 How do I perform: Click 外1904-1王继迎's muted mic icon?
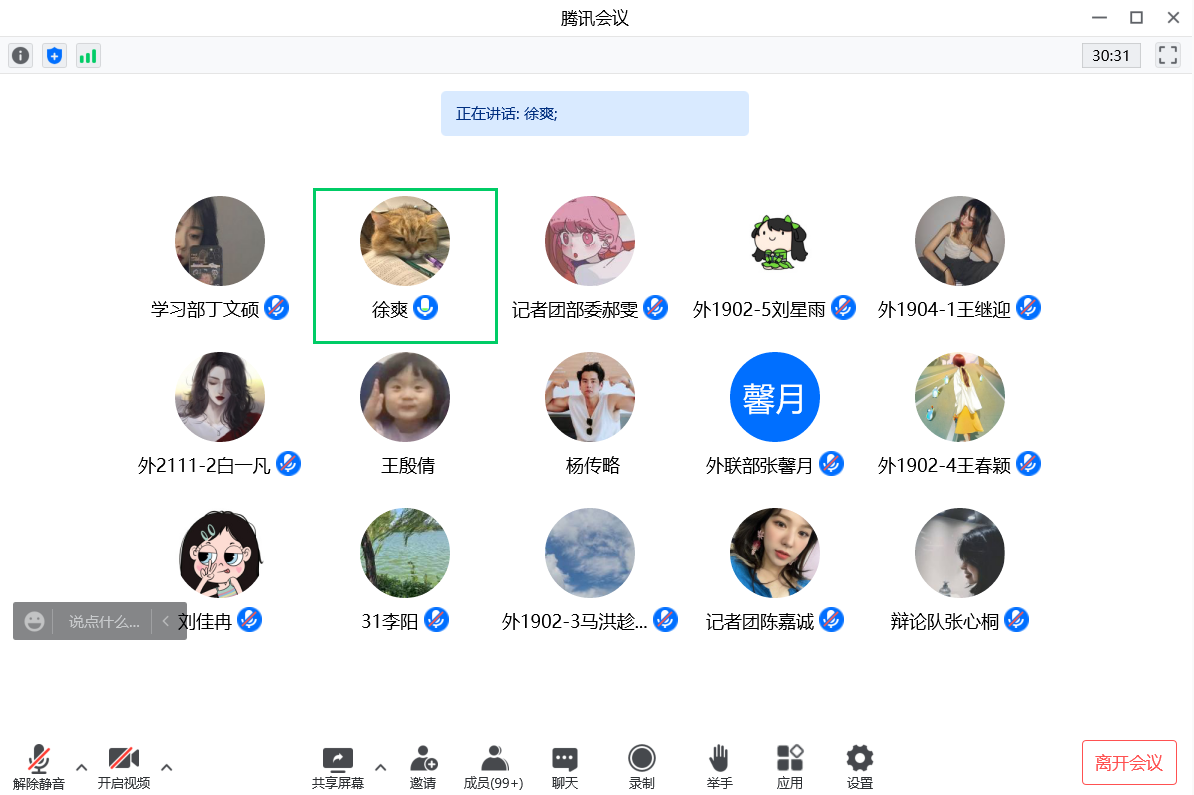pos(1028,308)
